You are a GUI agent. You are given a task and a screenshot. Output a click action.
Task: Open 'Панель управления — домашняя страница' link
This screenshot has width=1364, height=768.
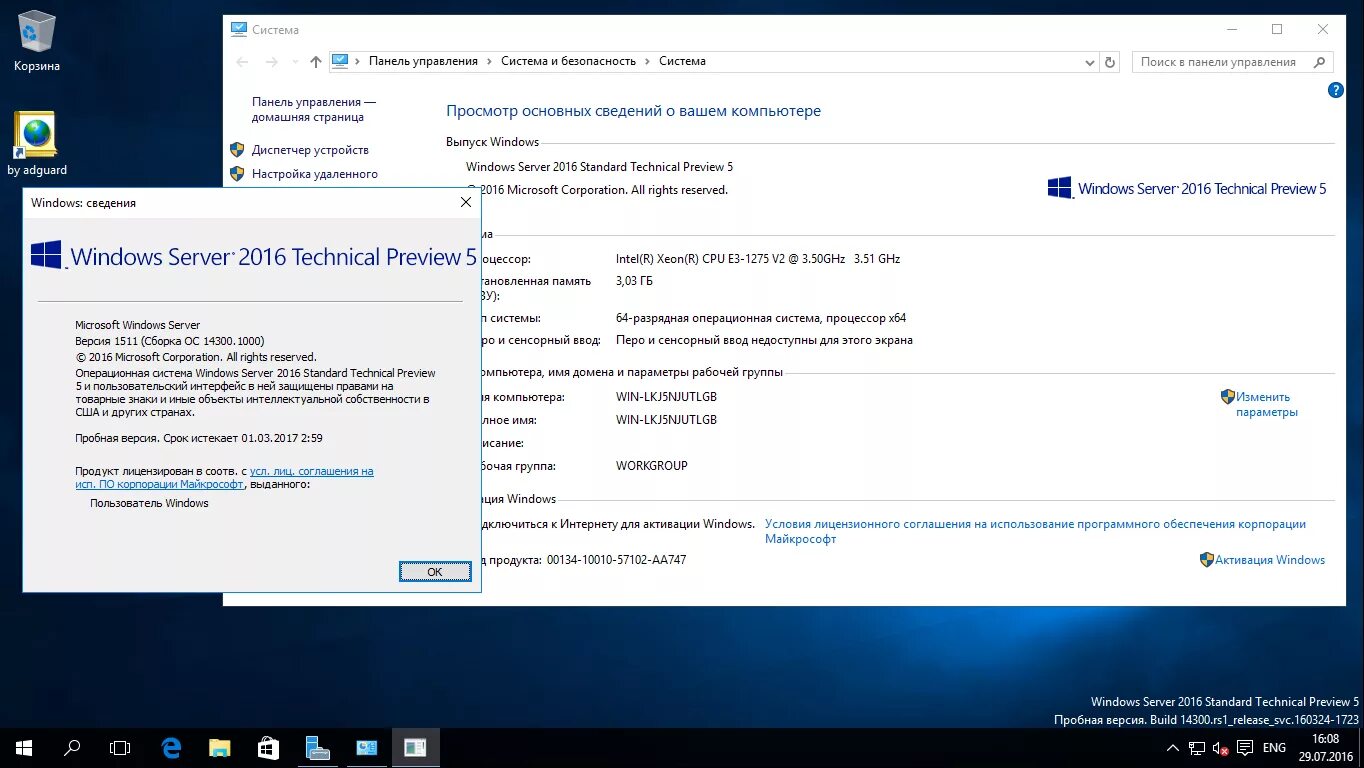[x=314, y=109]
